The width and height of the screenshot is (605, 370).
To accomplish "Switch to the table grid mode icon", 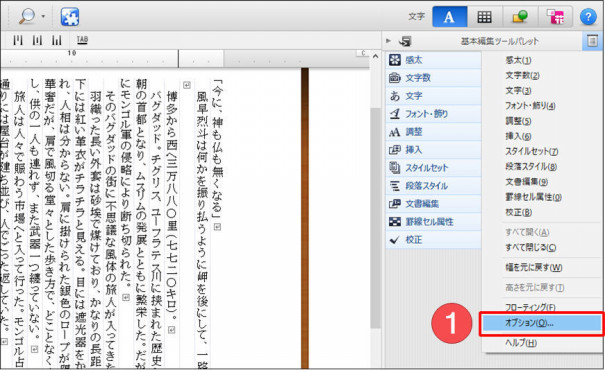I will click(x=484, y=17).
